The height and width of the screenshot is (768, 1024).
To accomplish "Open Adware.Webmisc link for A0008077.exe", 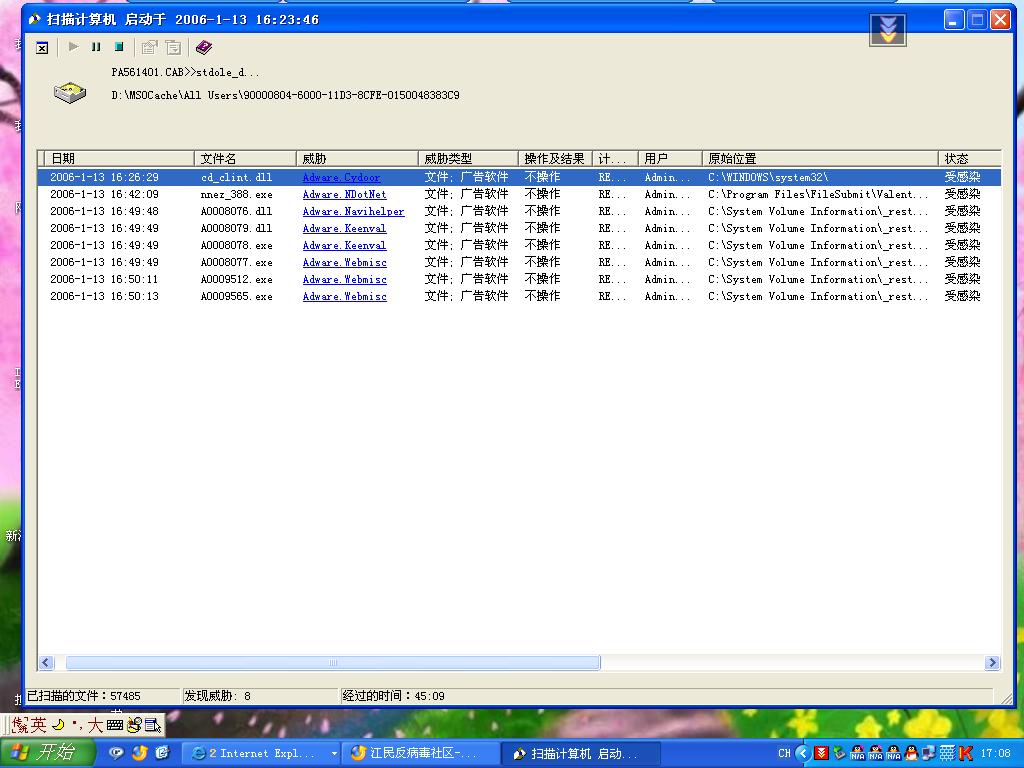I will pos(344,262).
